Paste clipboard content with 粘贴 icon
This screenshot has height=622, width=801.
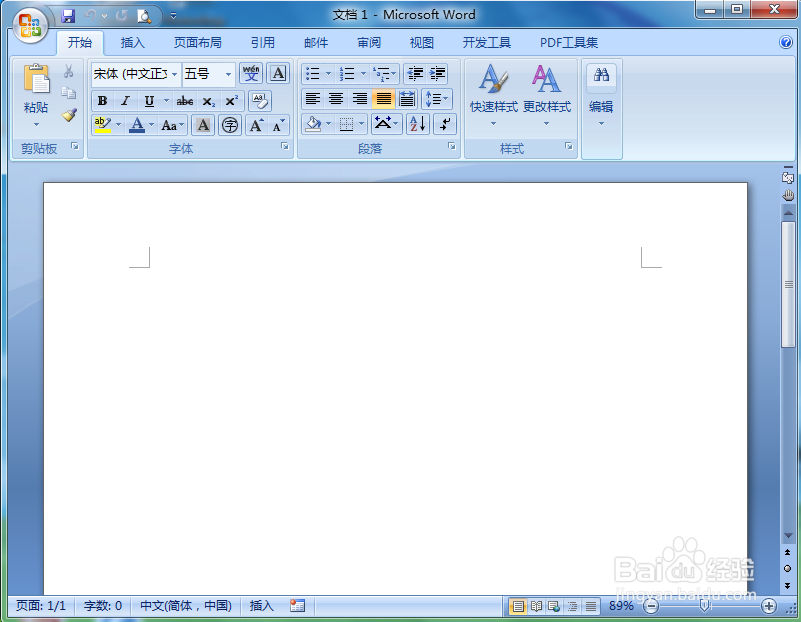[x=36, y=79]
